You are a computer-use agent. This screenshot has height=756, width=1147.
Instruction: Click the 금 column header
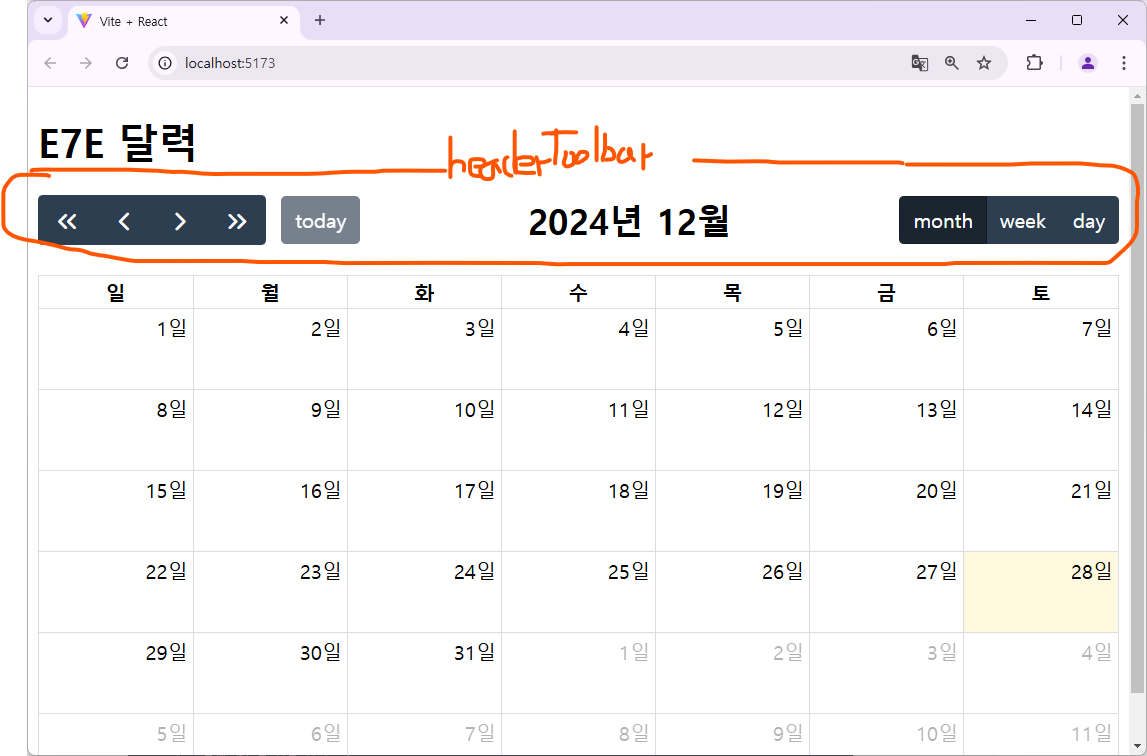tap(887, 293)
